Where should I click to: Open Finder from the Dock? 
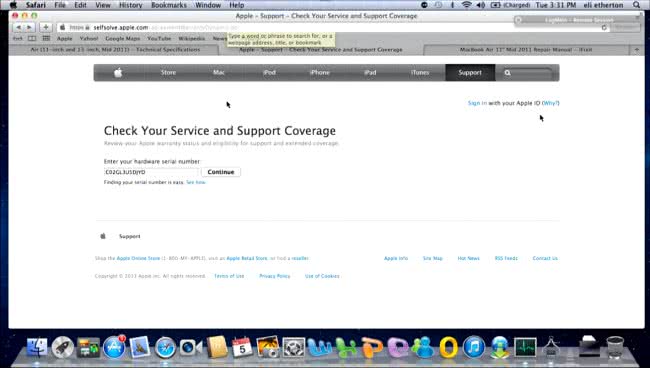pyautogui.click(x=37, y=347)
